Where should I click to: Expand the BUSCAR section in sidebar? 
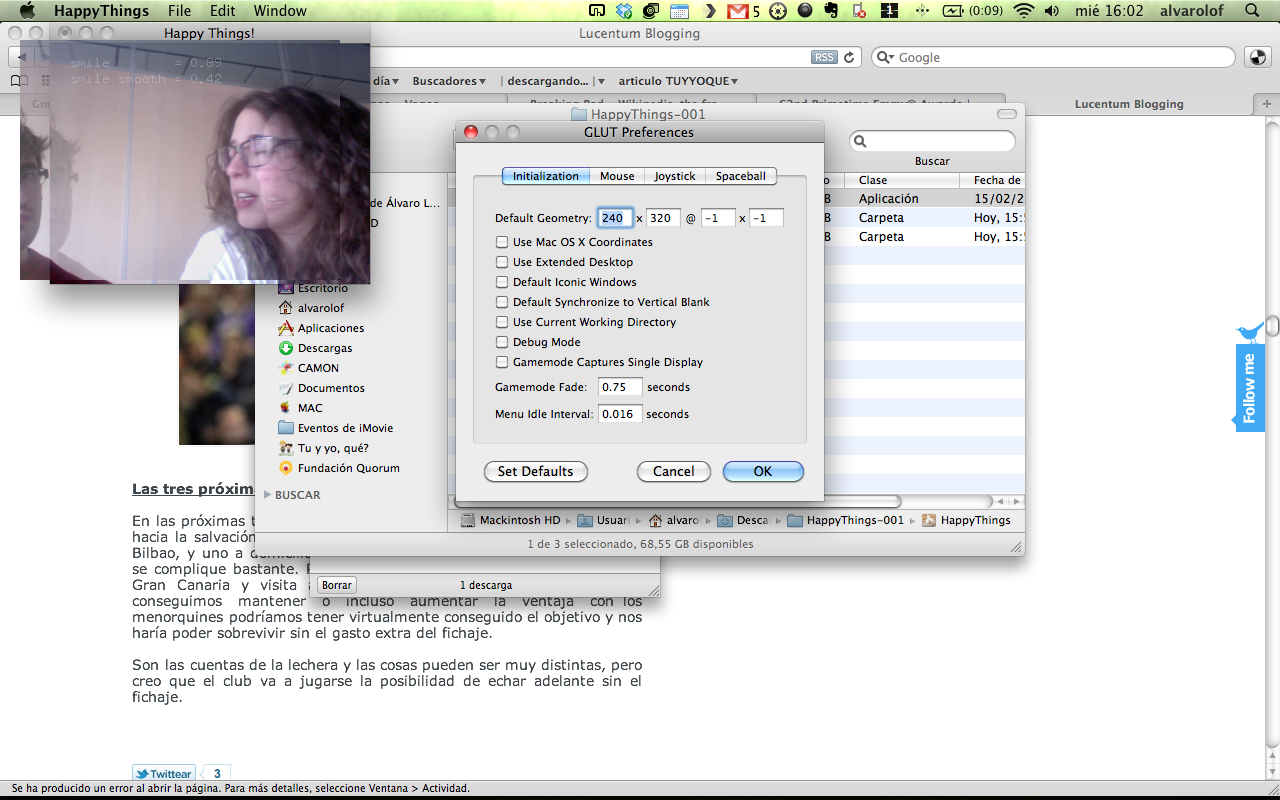[x=267, y=495]
